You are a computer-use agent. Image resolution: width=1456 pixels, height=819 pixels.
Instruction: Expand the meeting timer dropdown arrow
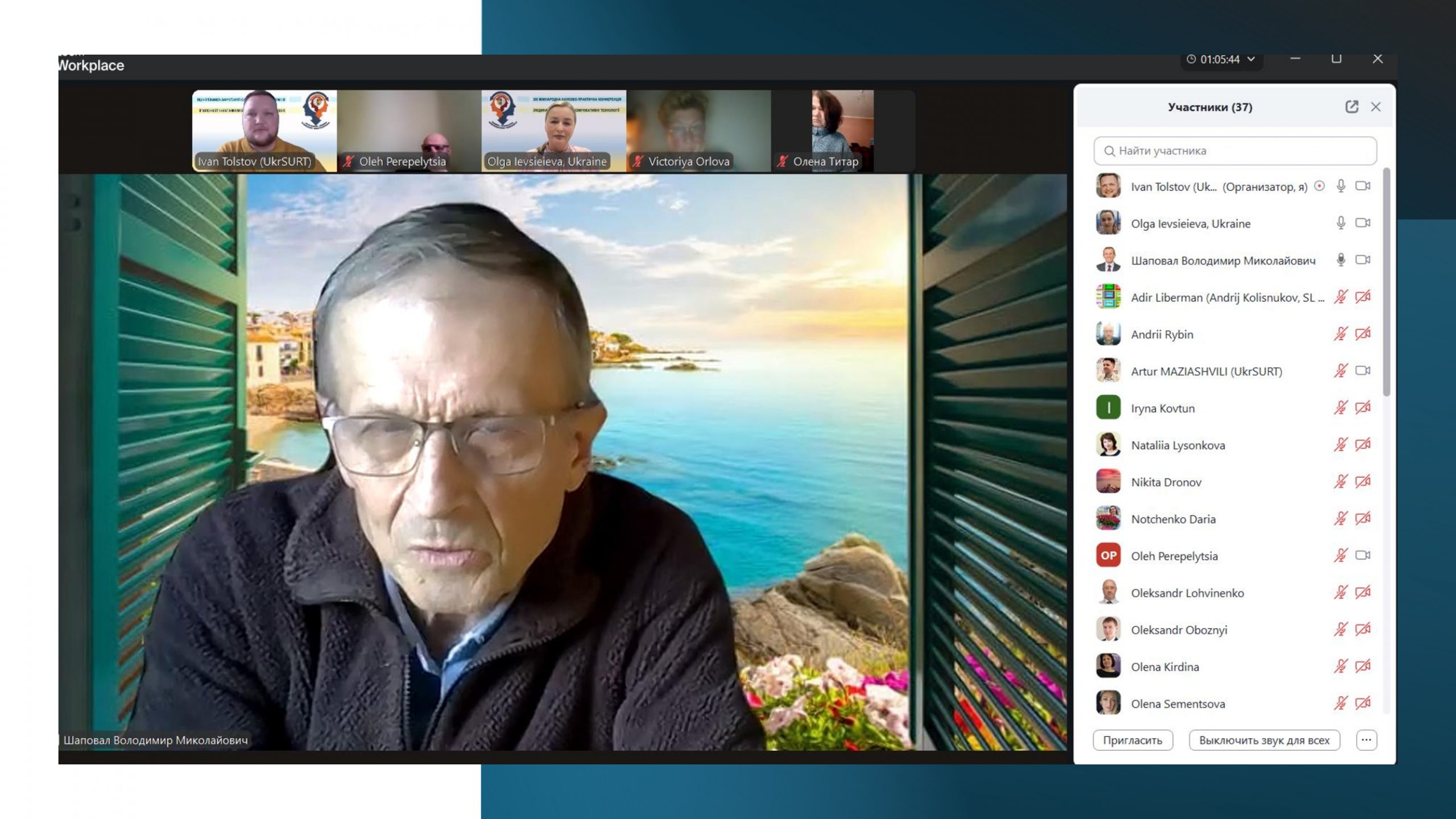click(1251, 59)
